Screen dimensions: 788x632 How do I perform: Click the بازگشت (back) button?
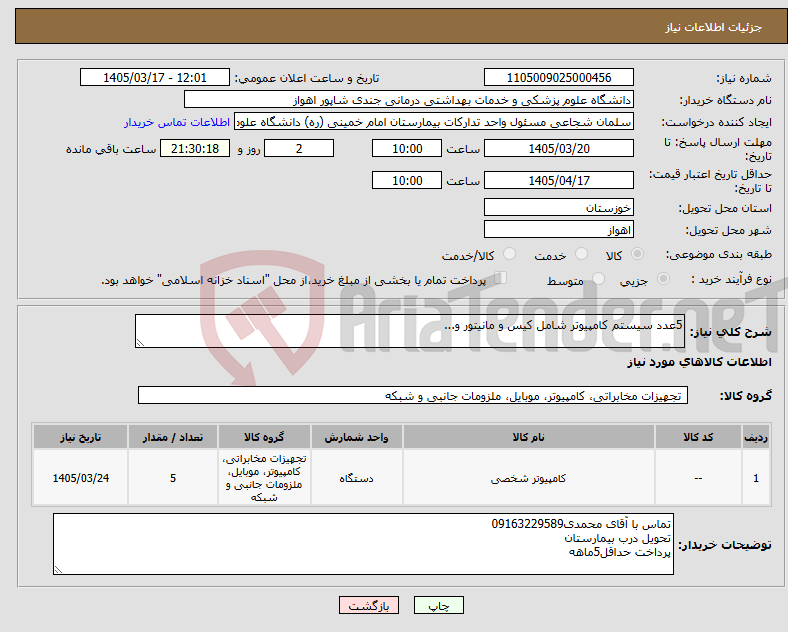[369, 605]
